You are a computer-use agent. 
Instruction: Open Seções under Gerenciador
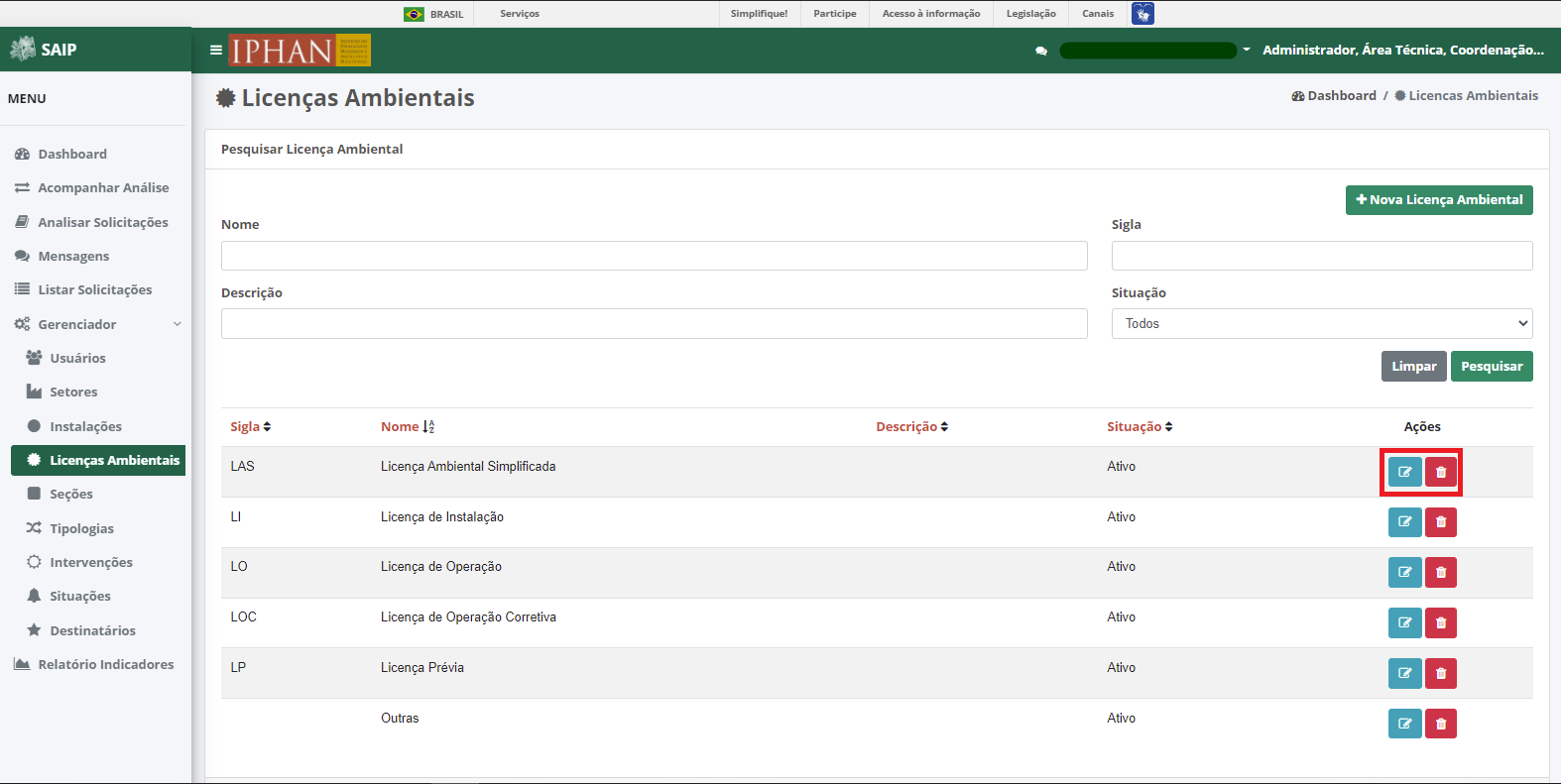(x=71, y=494)
